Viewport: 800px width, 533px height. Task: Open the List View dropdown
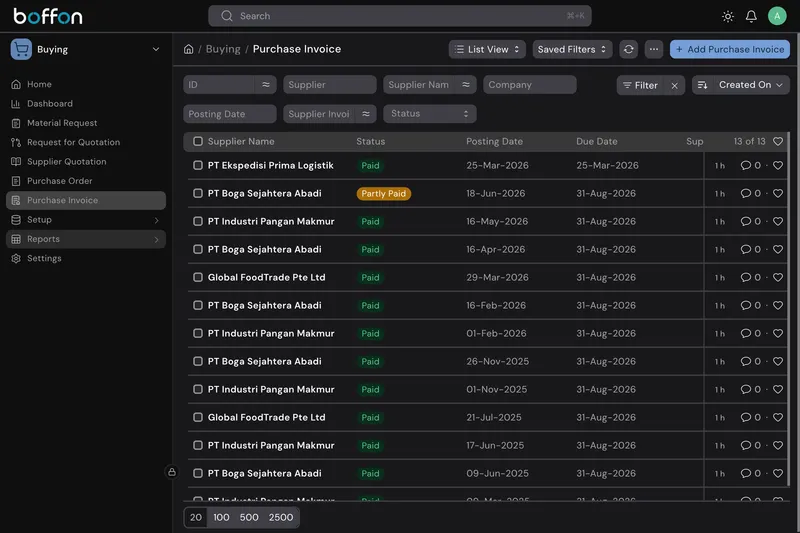tap(487, 49)
